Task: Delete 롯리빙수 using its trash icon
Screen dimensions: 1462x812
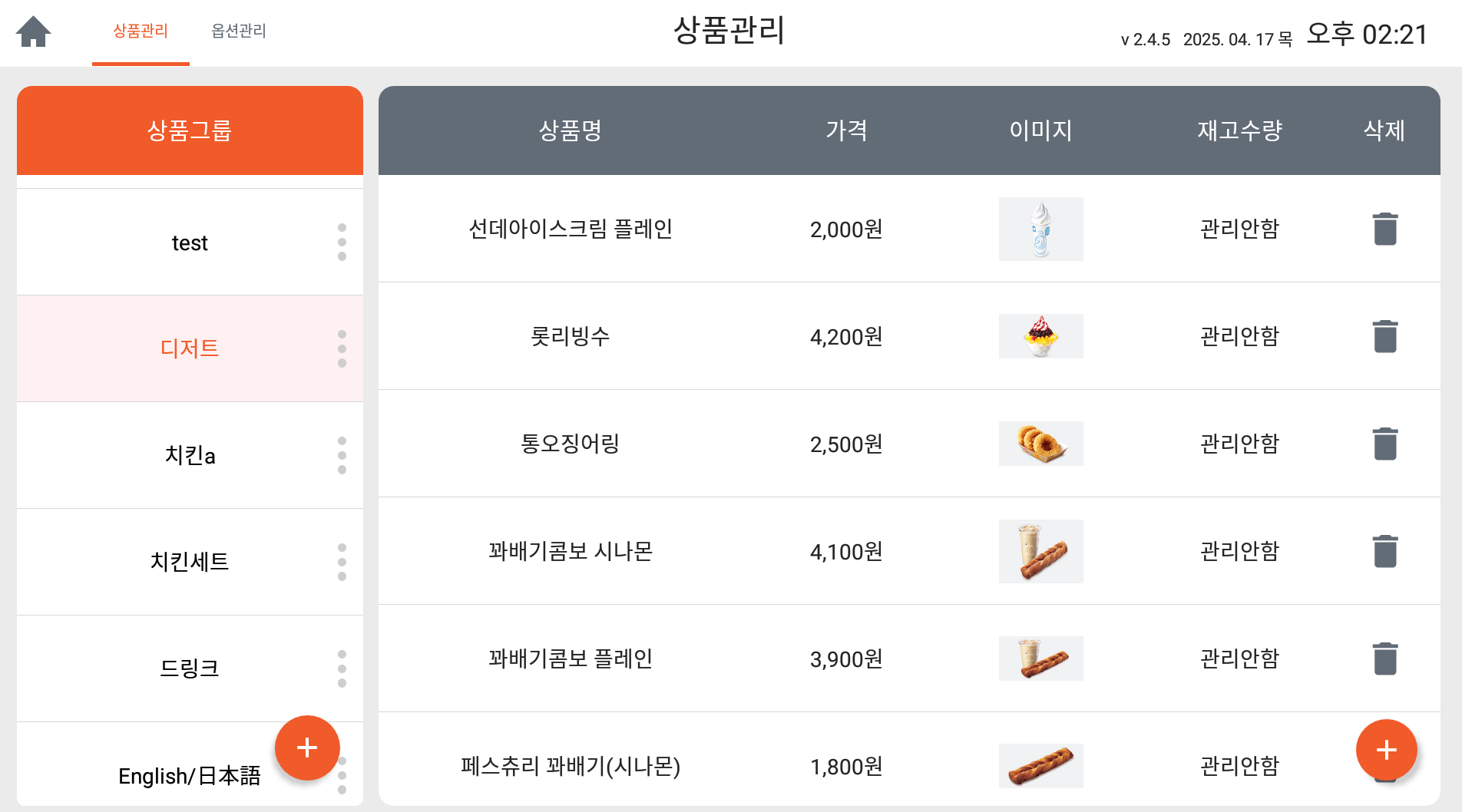Action: tap(1385, 336)
